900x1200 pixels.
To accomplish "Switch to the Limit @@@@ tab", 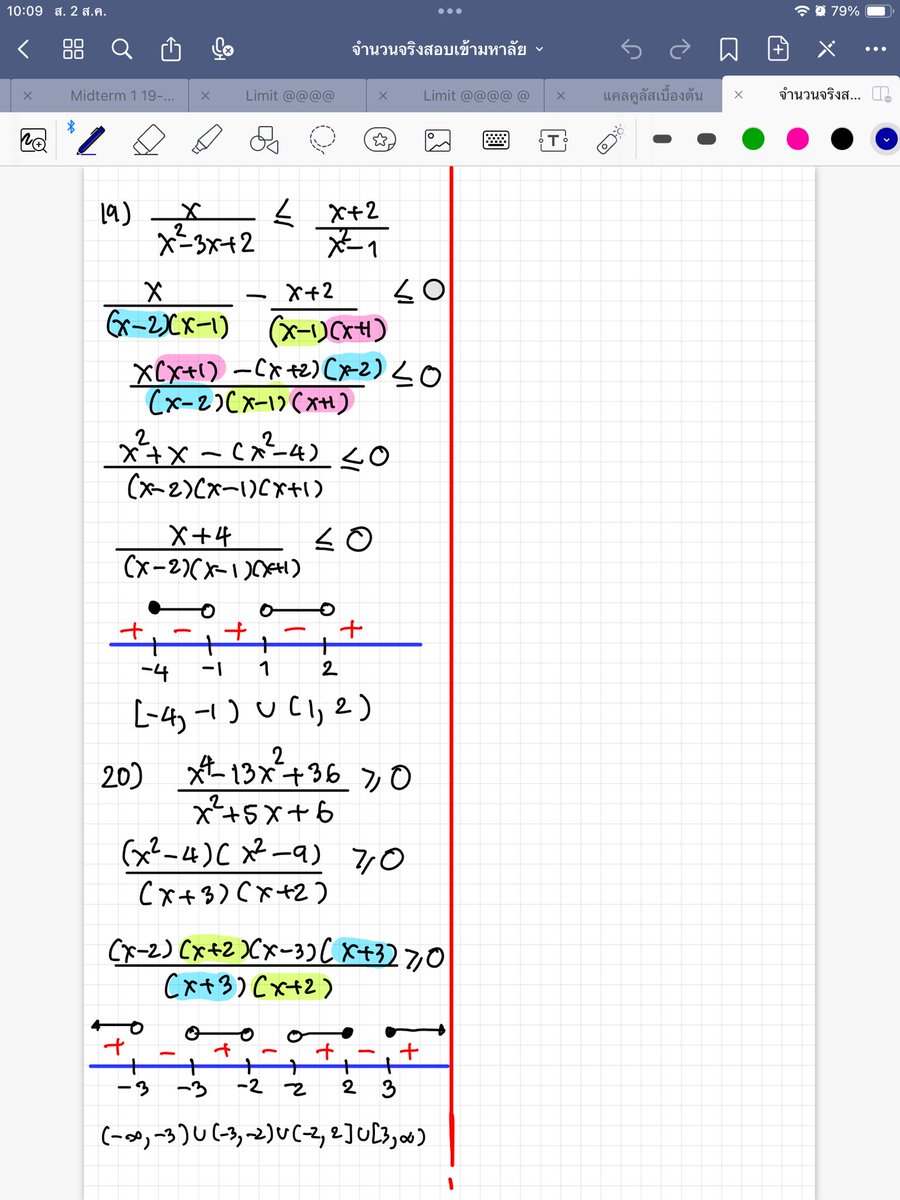I will [x=290, y=95].
